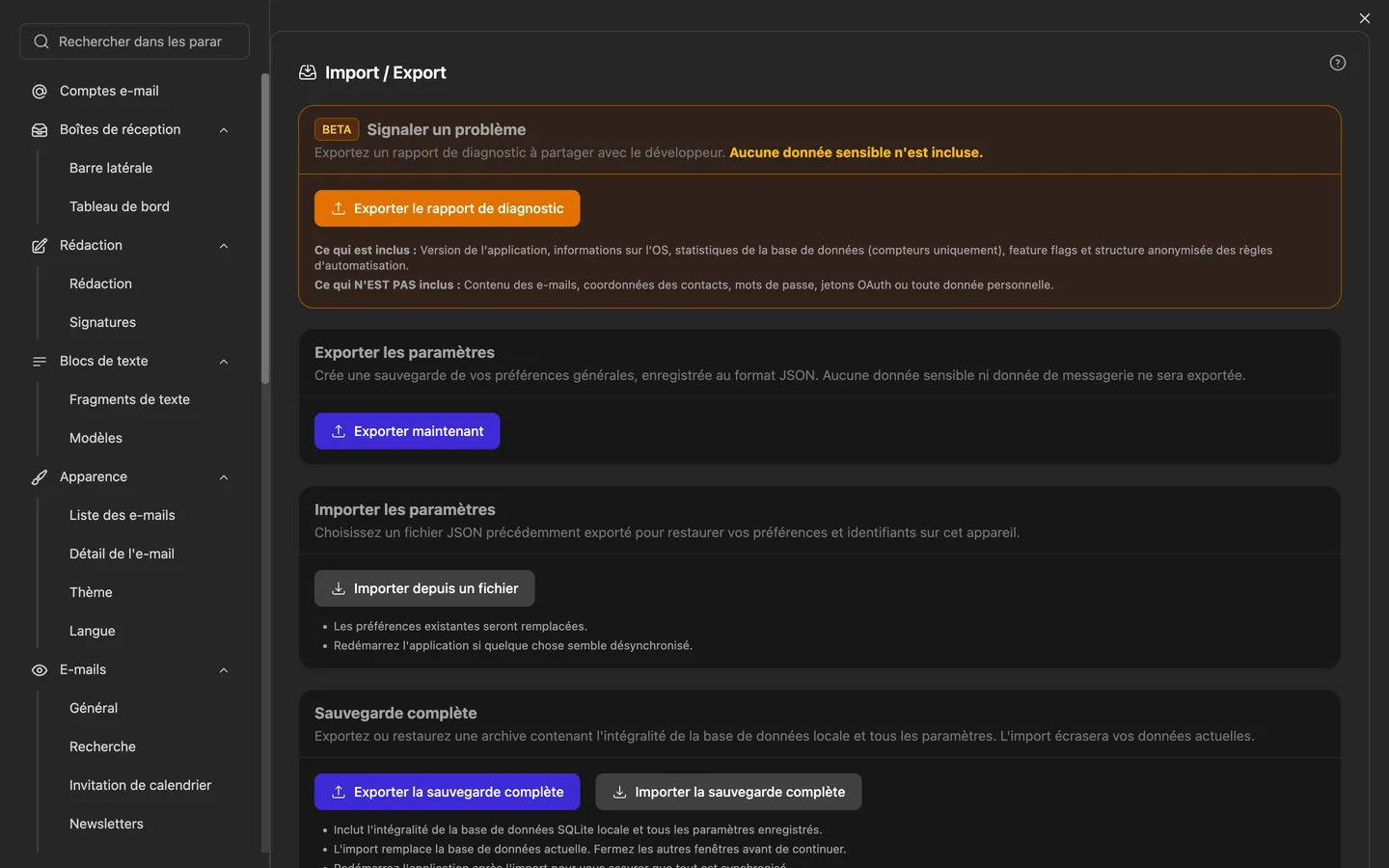
Task: Click Importer depuis un fichier
Action: click(424, 588)
